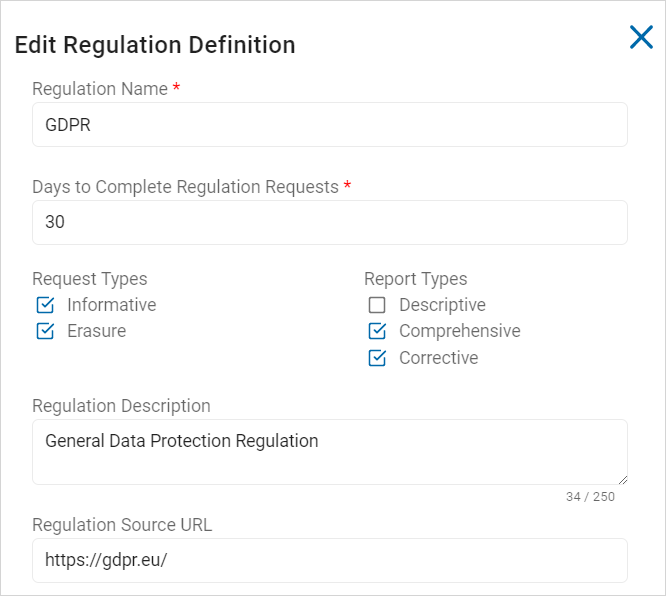This screenshot has width=666, height=596.
Task: Click the 'Erasure' checkbox label text
Action: click(96, 331)
